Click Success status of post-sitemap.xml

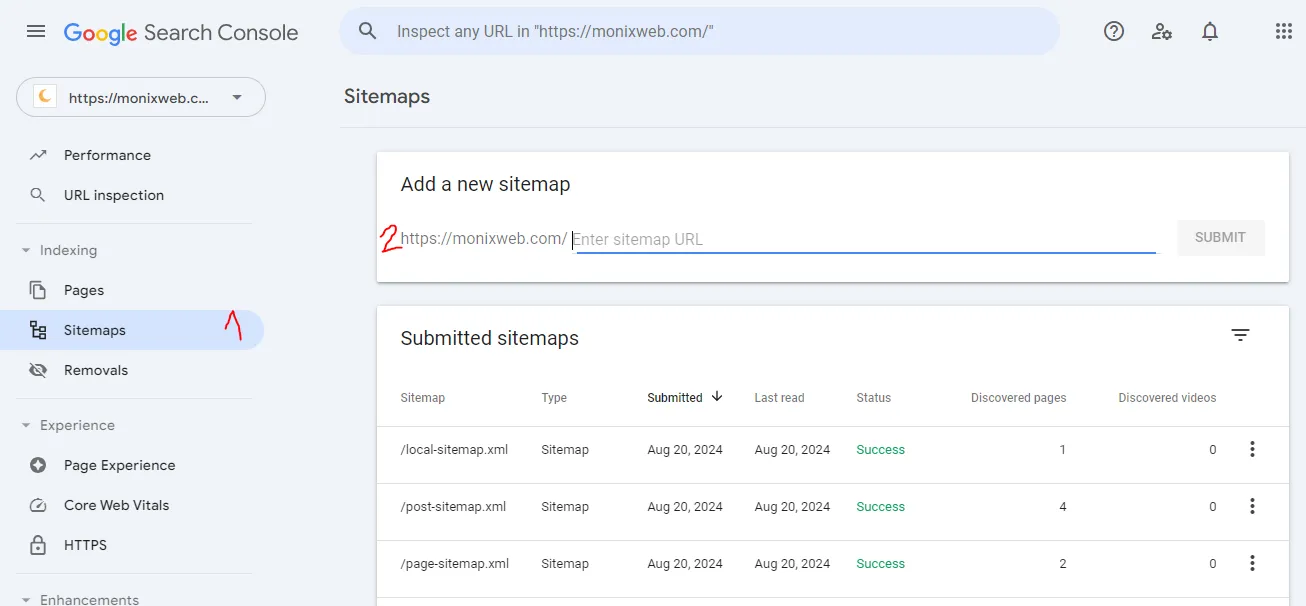click(x=880, y=507)
